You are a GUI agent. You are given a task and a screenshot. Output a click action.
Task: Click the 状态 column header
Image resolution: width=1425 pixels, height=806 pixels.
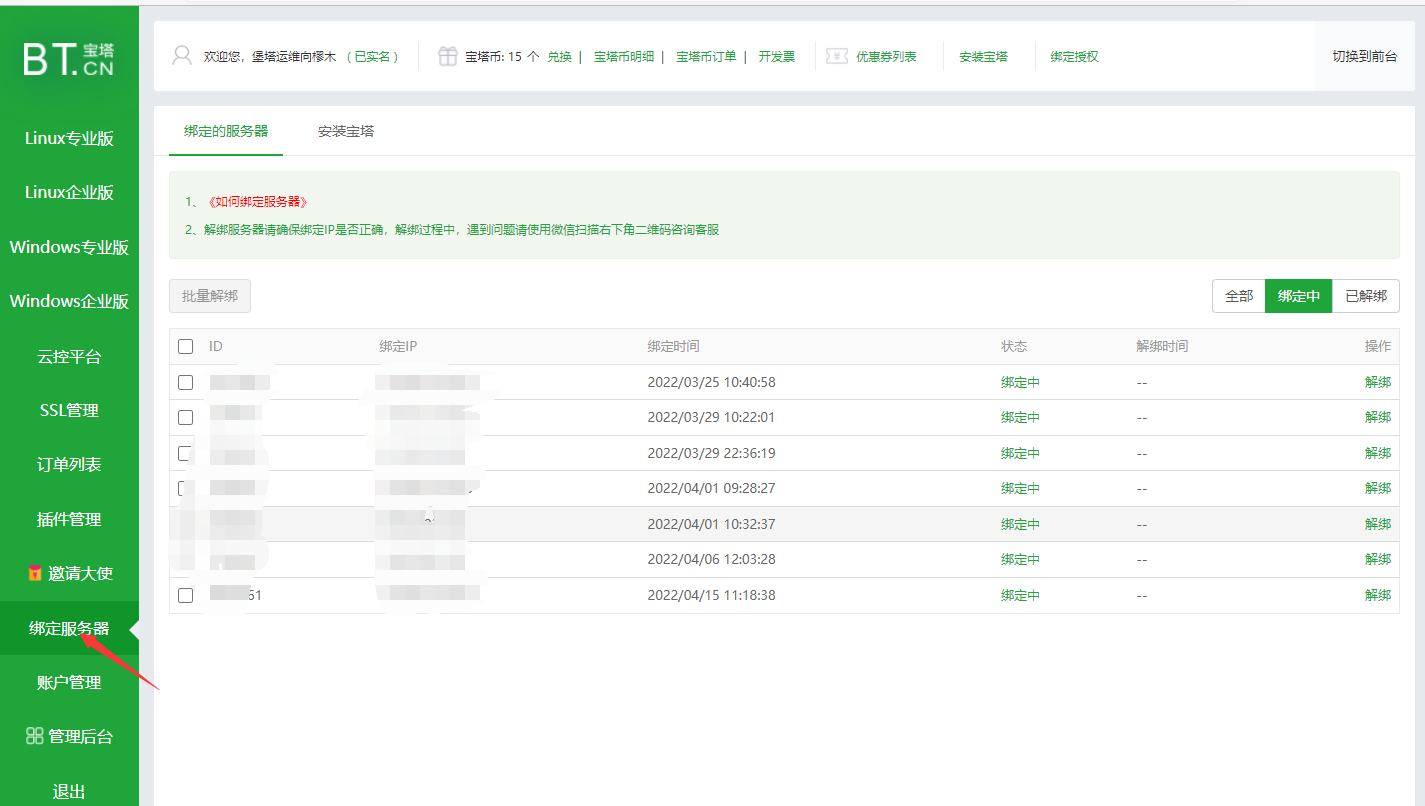(1014, 347)
